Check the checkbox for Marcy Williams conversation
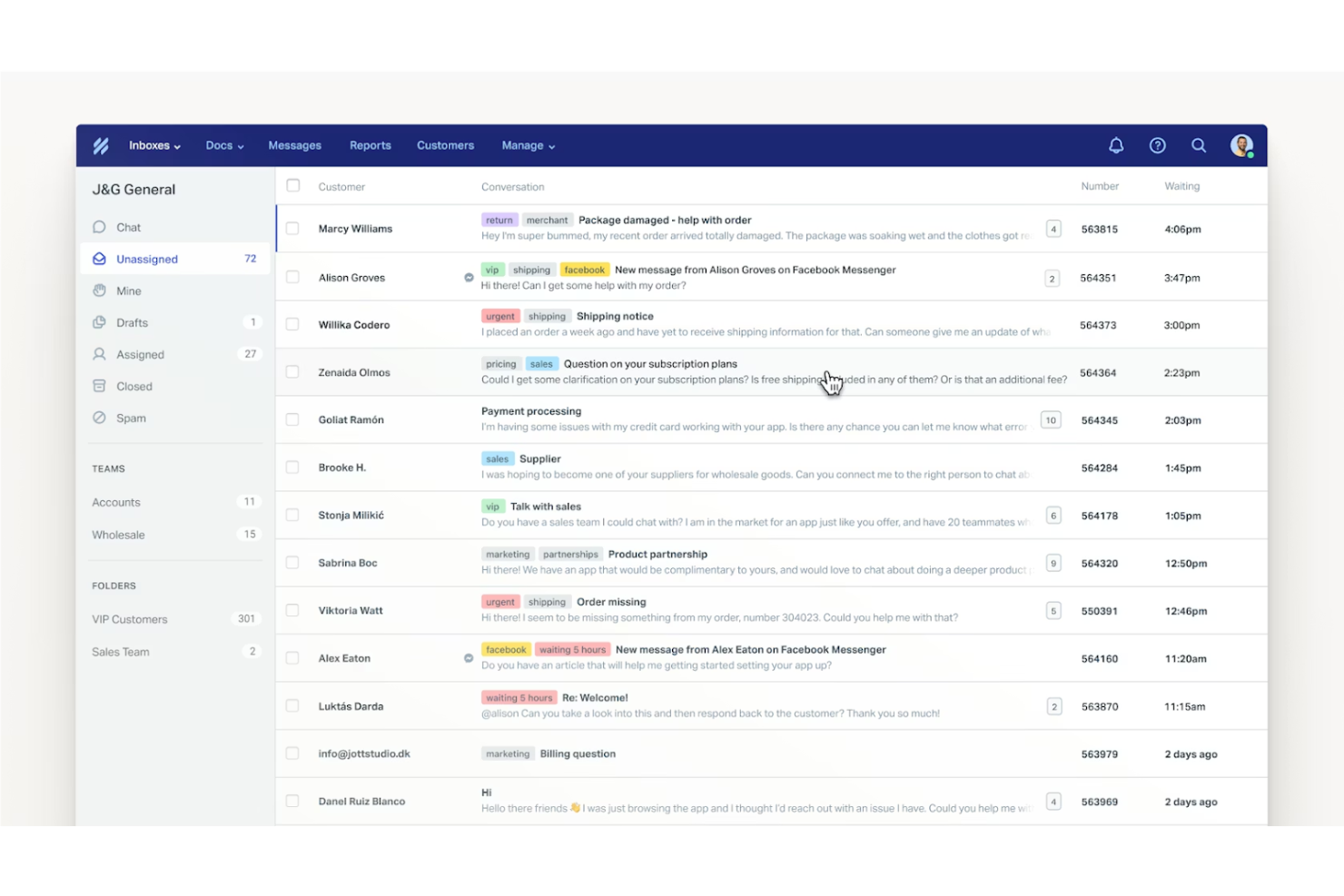This screenshot has height=896, width=1344. (292, 228)
